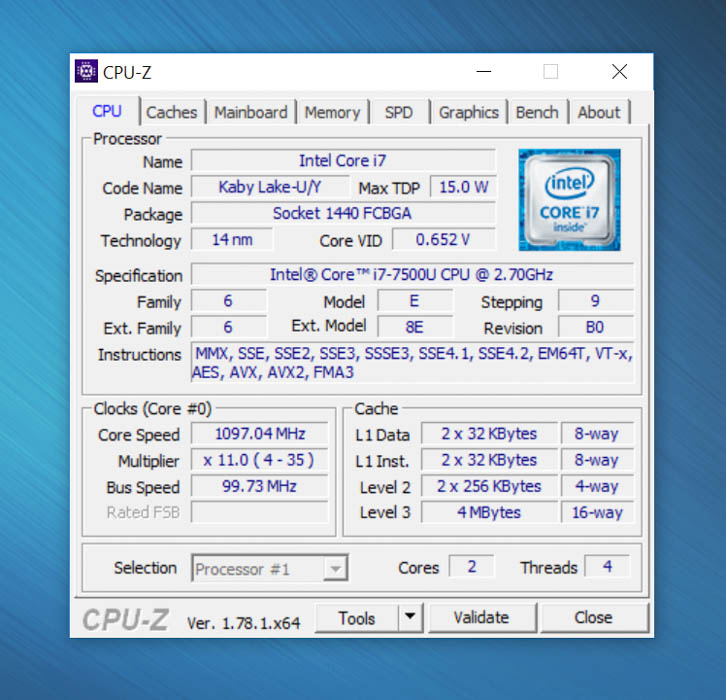Open the About tab
The width and height of the screenshot is (726, 700).
tap(599, 112)
